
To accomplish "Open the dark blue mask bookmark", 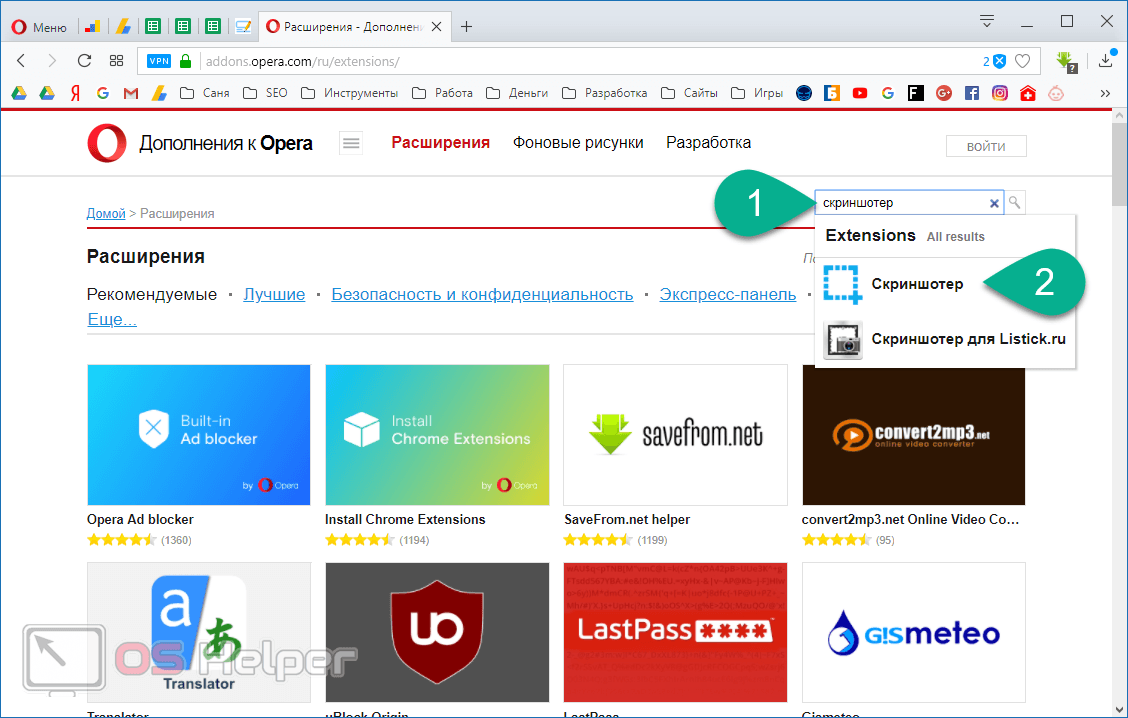I will point(804,93).
